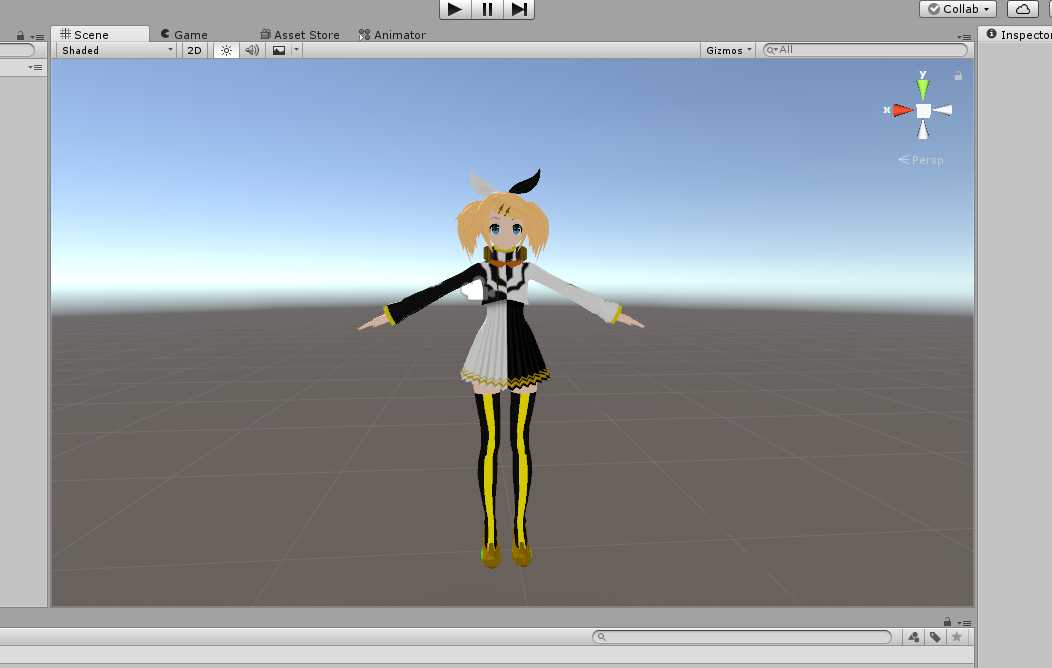1052x668 pixels.
Task: Switch to the Animator tab
Action: pos(392,34)
